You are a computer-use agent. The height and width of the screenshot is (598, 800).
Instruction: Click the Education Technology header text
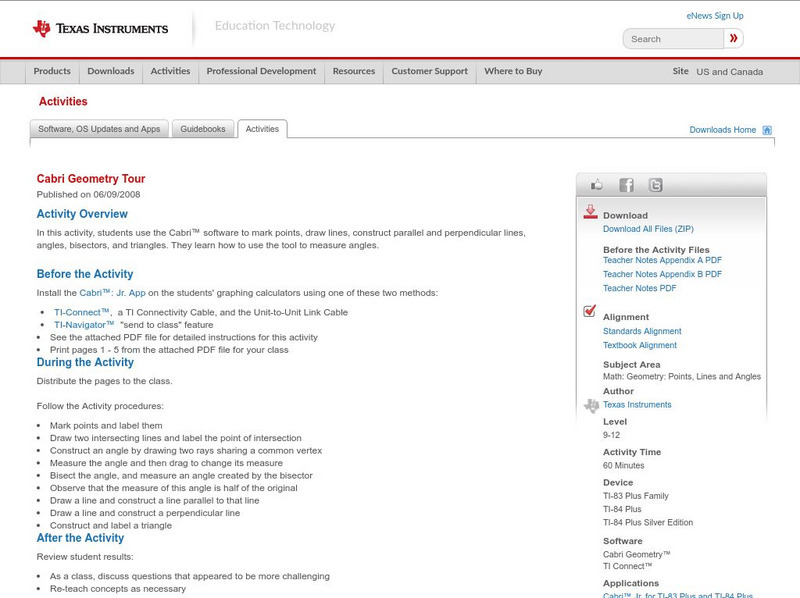(x=275, y=26)
